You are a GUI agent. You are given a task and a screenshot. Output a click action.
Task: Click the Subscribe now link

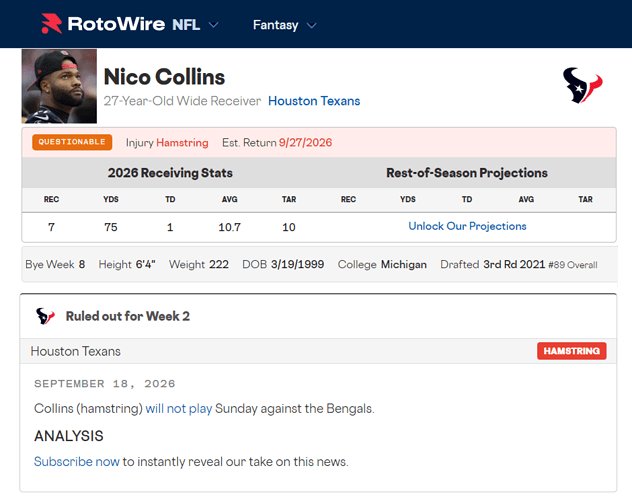(x=77, y=462)
